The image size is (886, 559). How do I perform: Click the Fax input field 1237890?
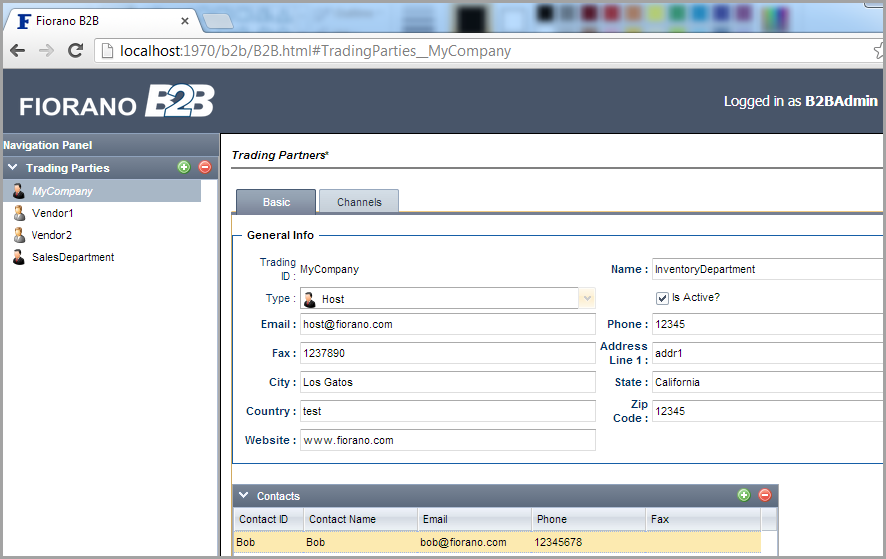448,353
